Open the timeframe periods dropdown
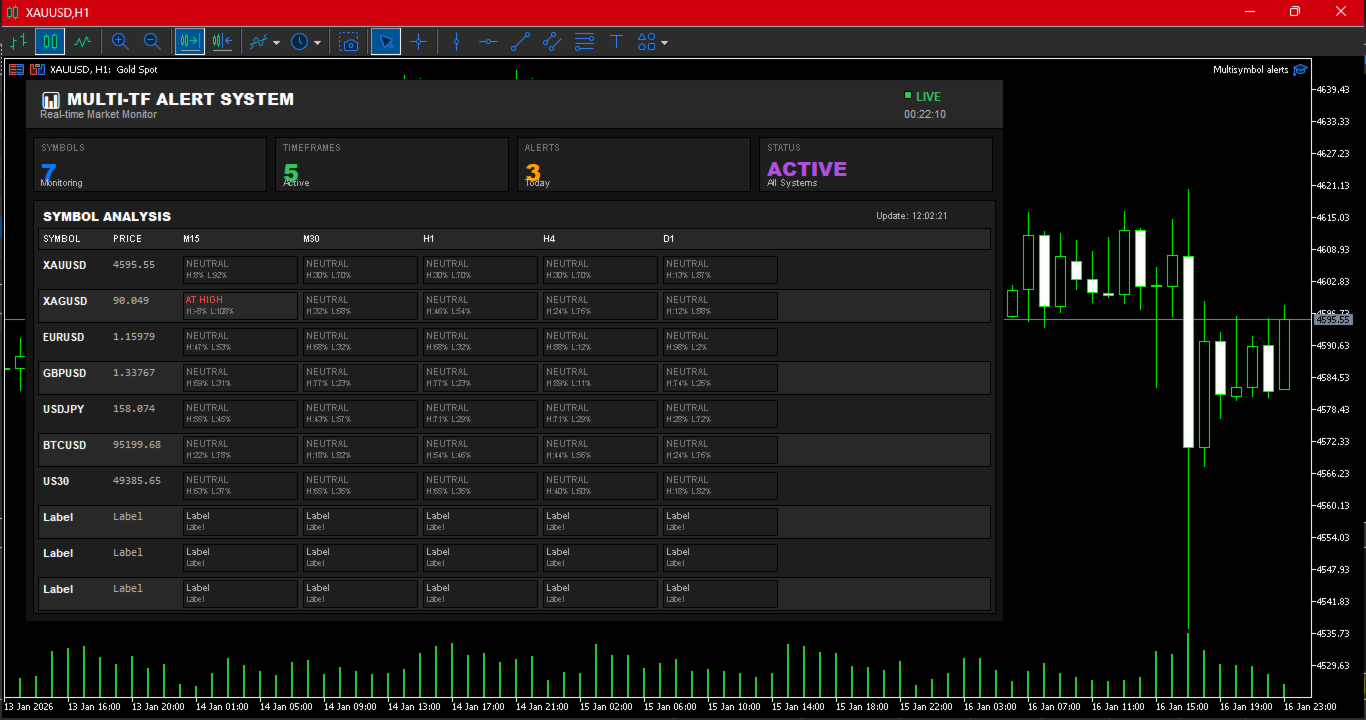 click(x=306, y=42)
